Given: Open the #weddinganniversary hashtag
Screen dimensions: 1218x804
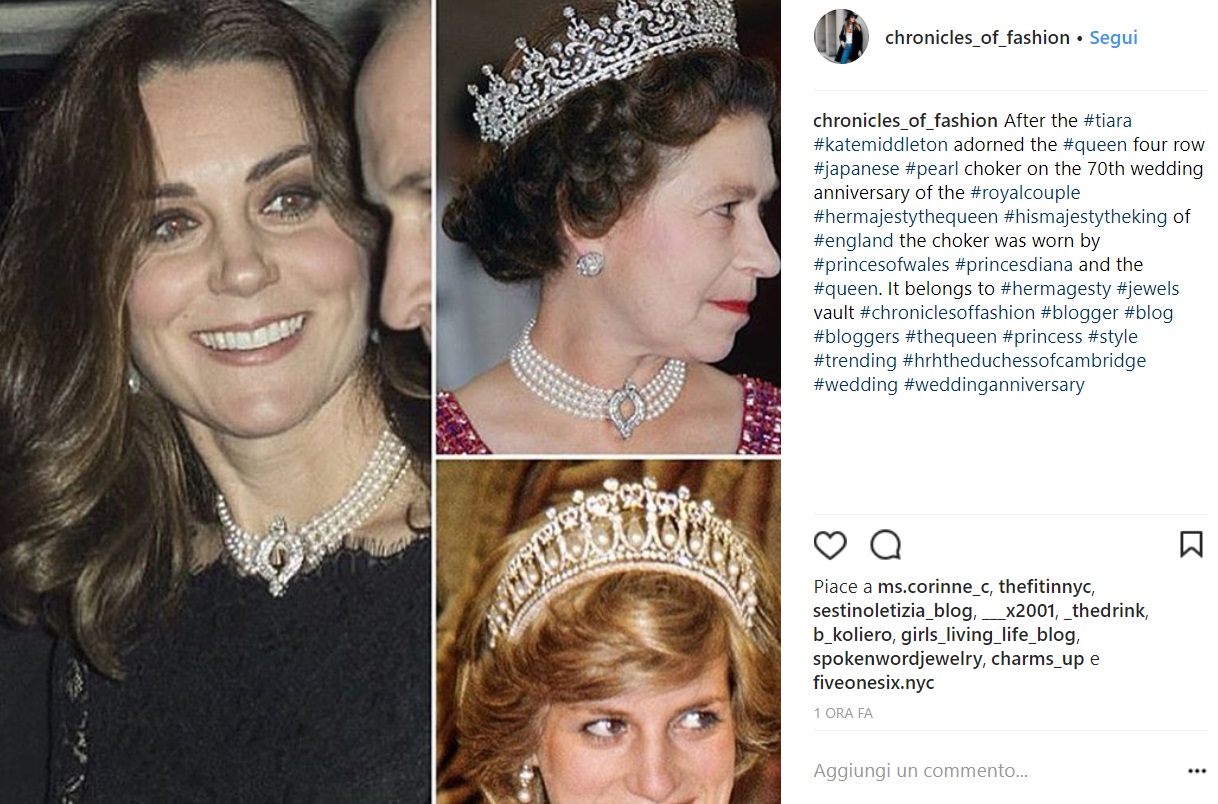Looking at the screenshot, I should pos(993,385).
